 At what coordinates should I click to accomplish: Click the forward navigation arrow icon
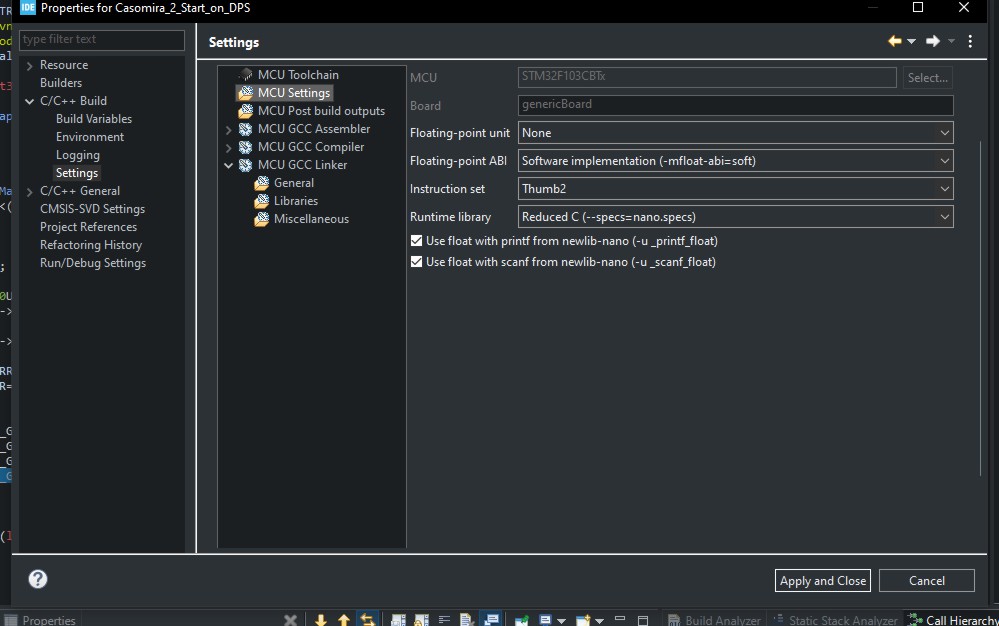coord(932,41)
